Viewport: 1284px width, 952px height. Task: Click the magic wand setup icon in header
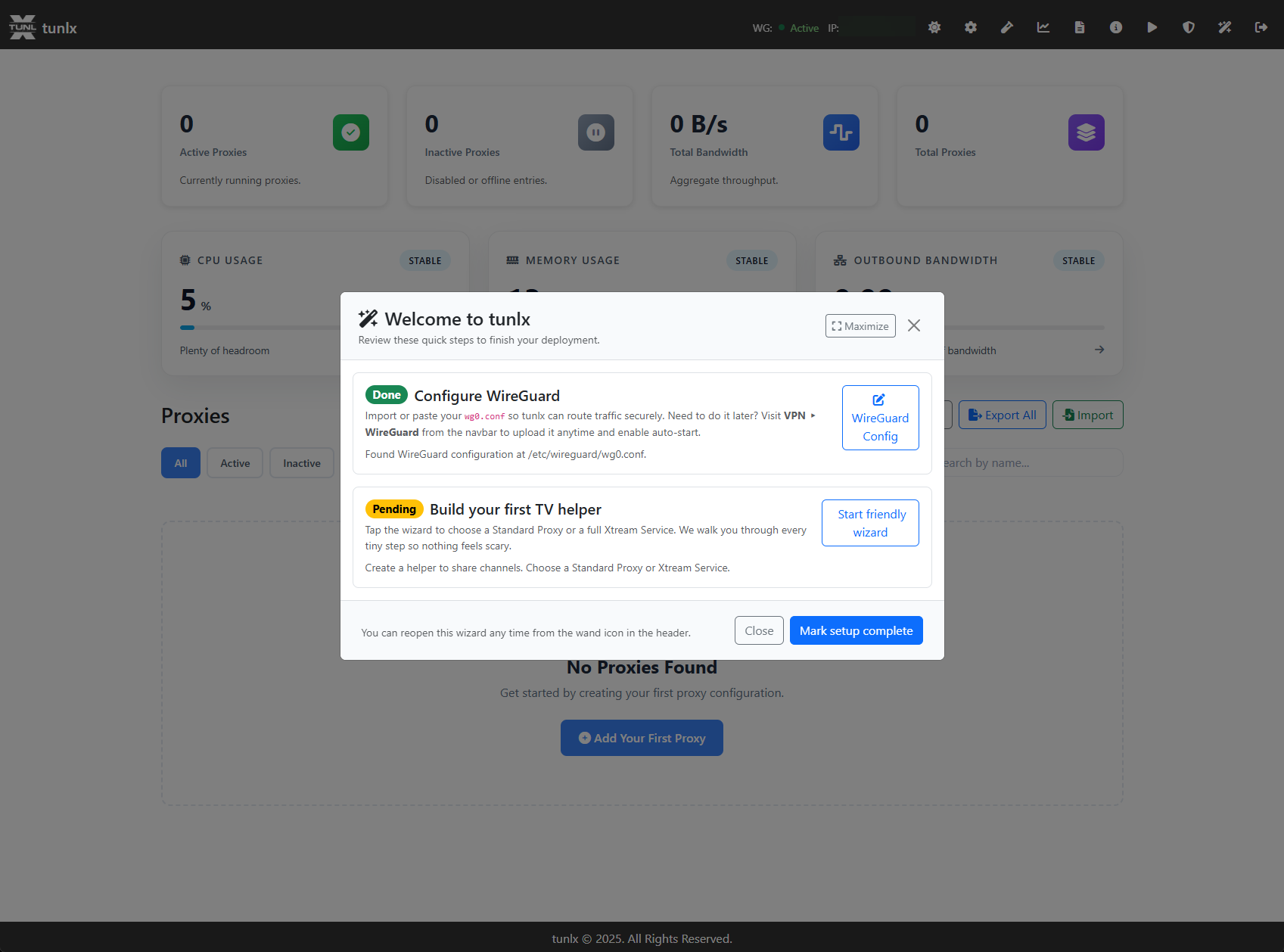click(x=1225, y=27)
